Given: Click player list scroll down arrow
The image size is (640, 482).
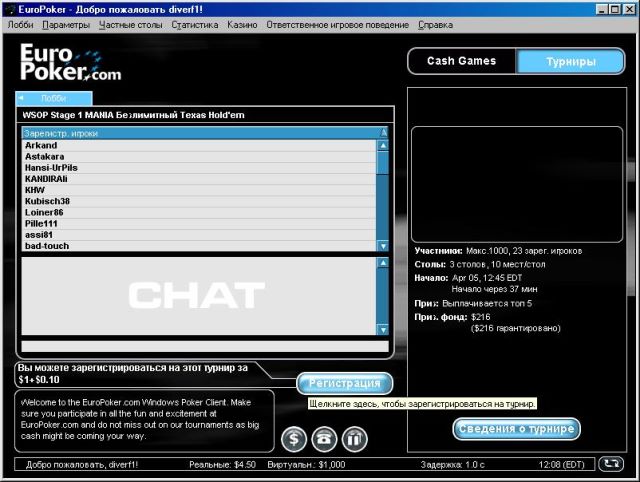Looking at the screenshot, I should (383, 246).
